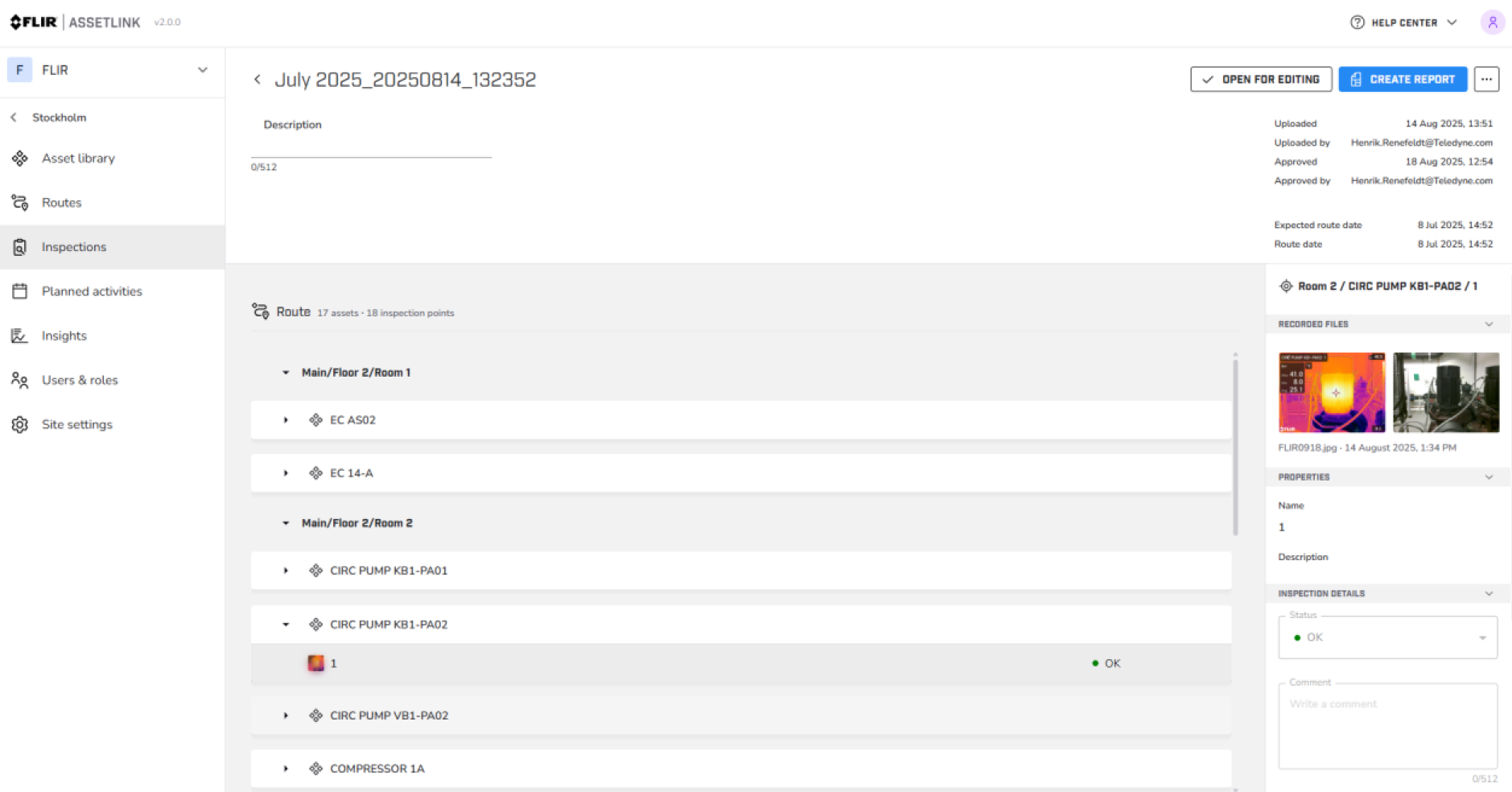Go back using arrow beside inspection title
This screenshot has width=1512, height=792.
[x=257, y=79]
